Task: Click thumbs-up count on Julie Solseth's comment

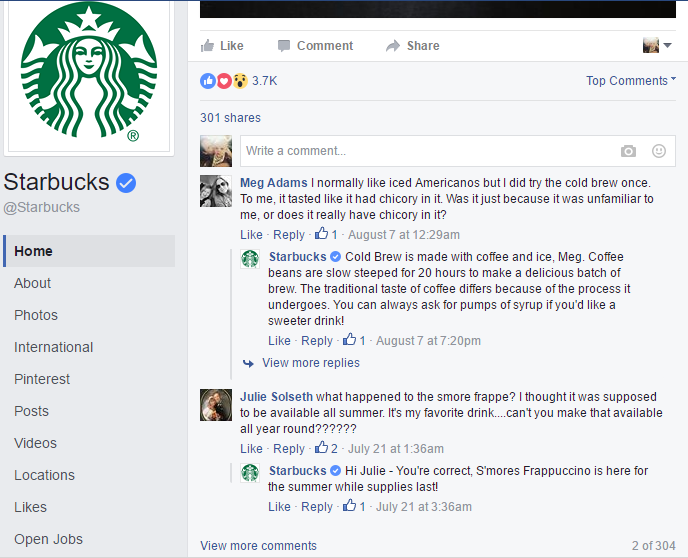Action: (326, 448)
